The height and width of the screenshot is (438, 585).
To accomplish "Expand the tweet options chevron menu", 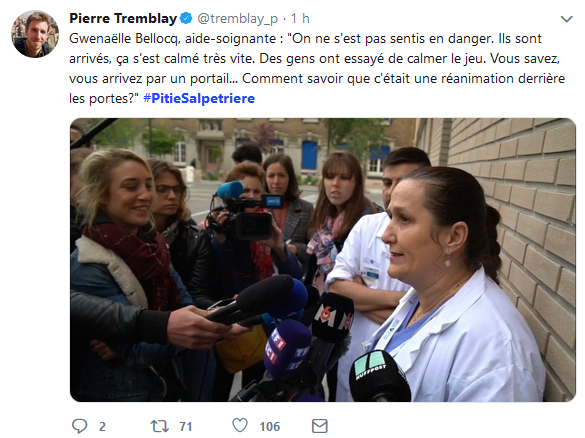I will 567,19.
